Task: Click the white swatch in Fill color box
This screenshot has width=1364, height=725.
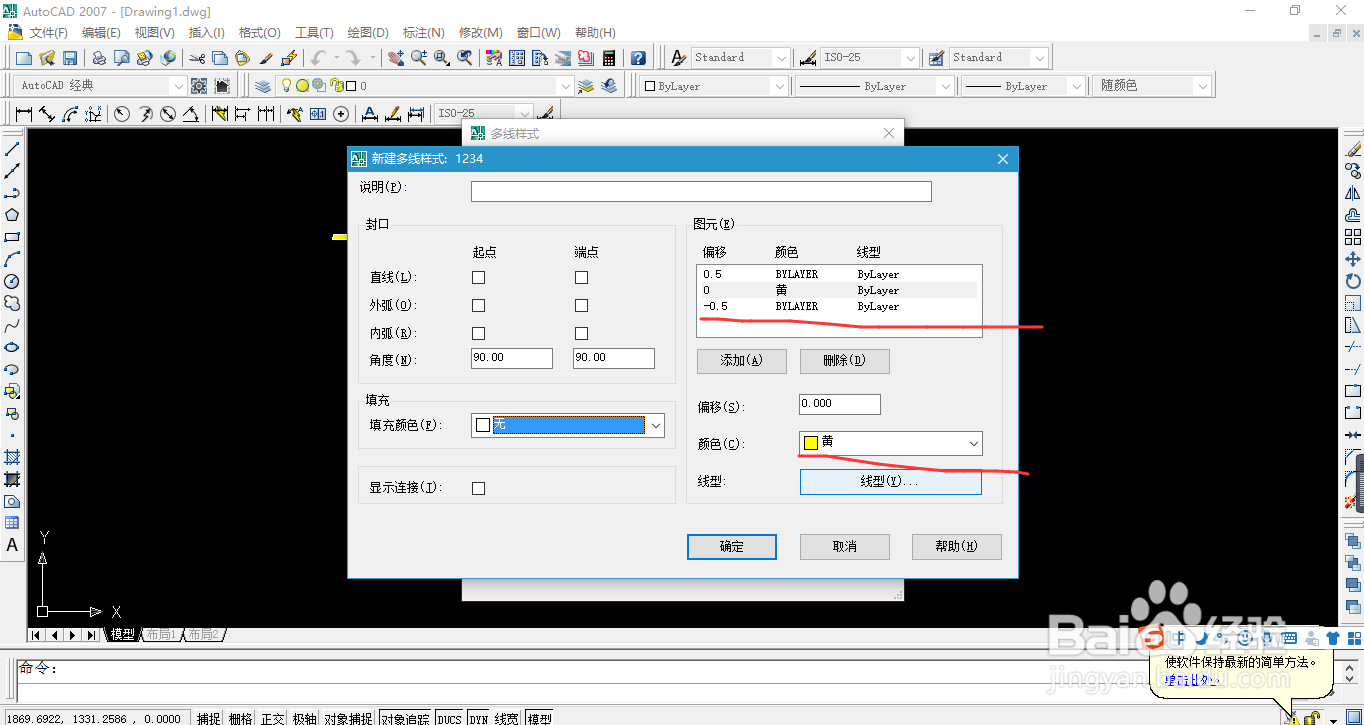Action: tap(483, 425)
